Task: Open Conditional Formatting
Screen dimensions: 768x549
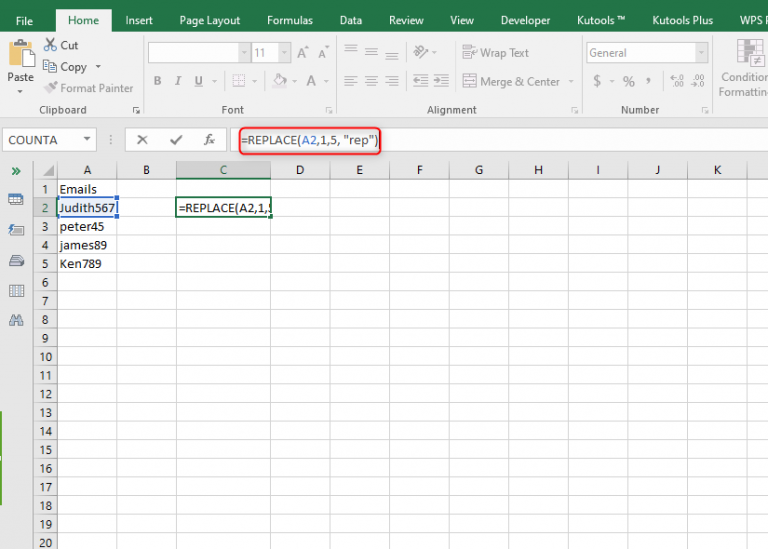Action: point(744,68)
